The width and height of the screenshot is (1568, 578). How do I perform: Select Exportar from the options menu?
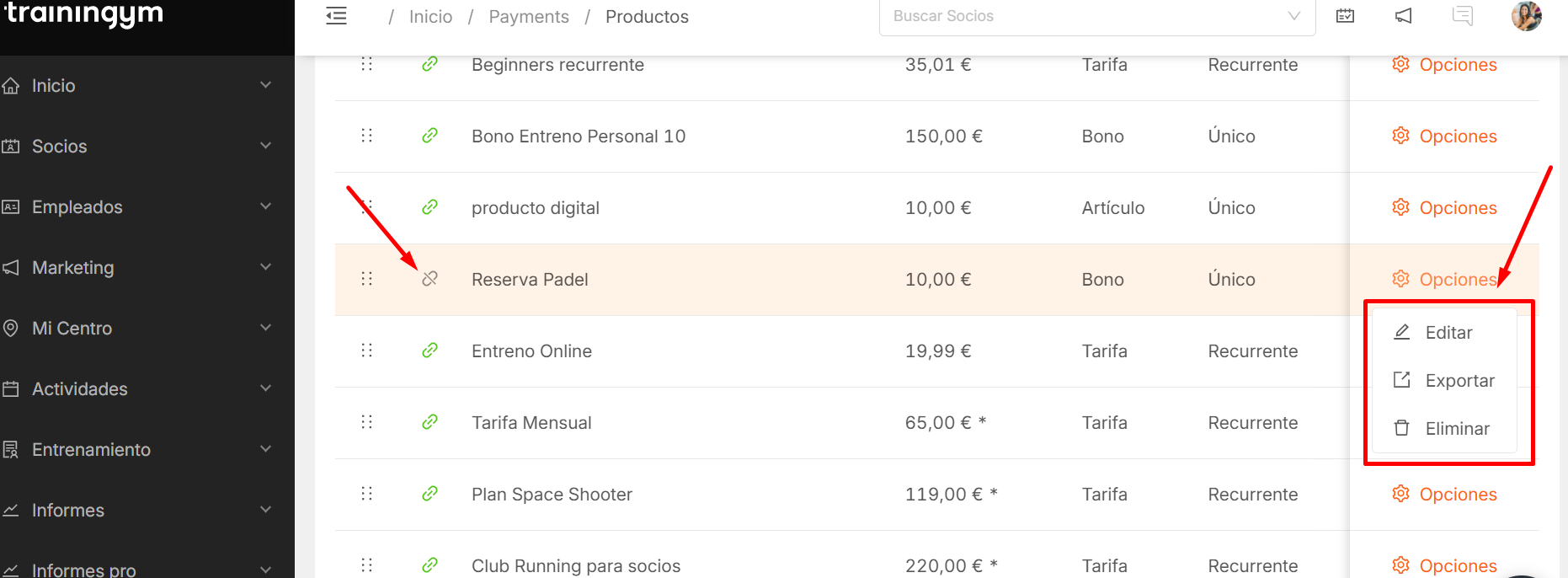tap(1458, 381)
